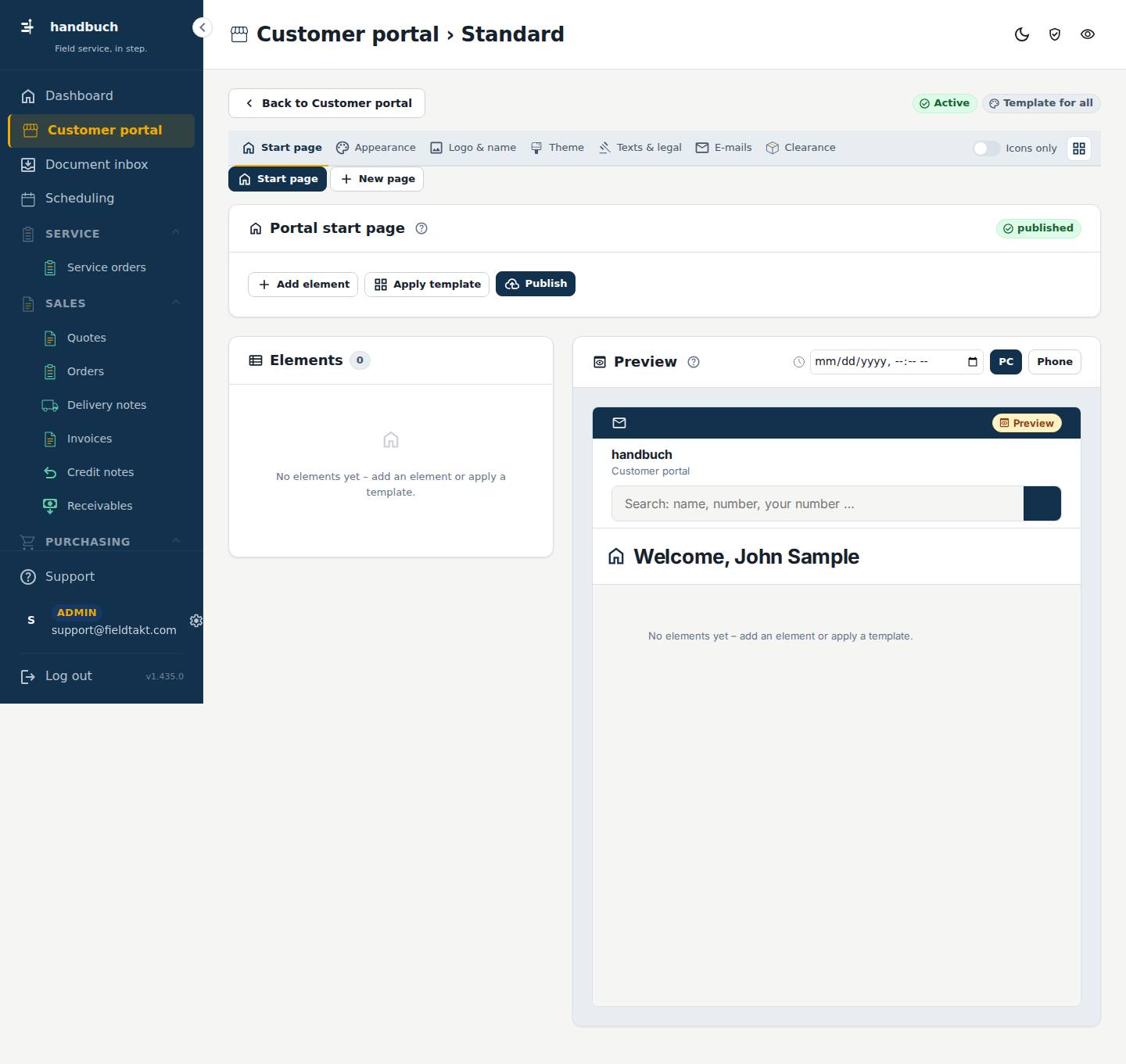
Task: Click the handbuch logo icon in sidebar
Action: [27, 27]
